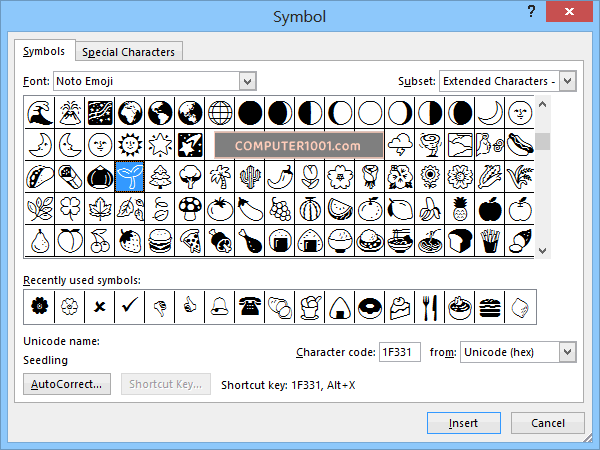
Task: Choose the crescent moon symbol
Action: click(x=490, y=112)
